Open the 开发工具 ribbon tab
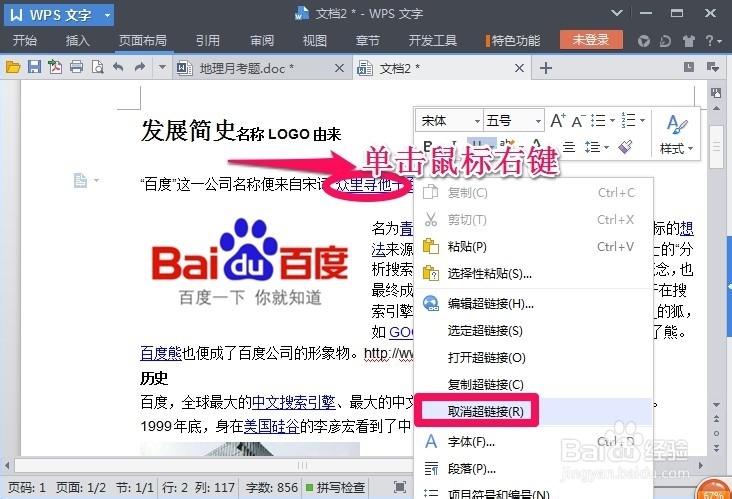Image resolution: width=732 pixels, height=499 pixels. coord(433,41)
